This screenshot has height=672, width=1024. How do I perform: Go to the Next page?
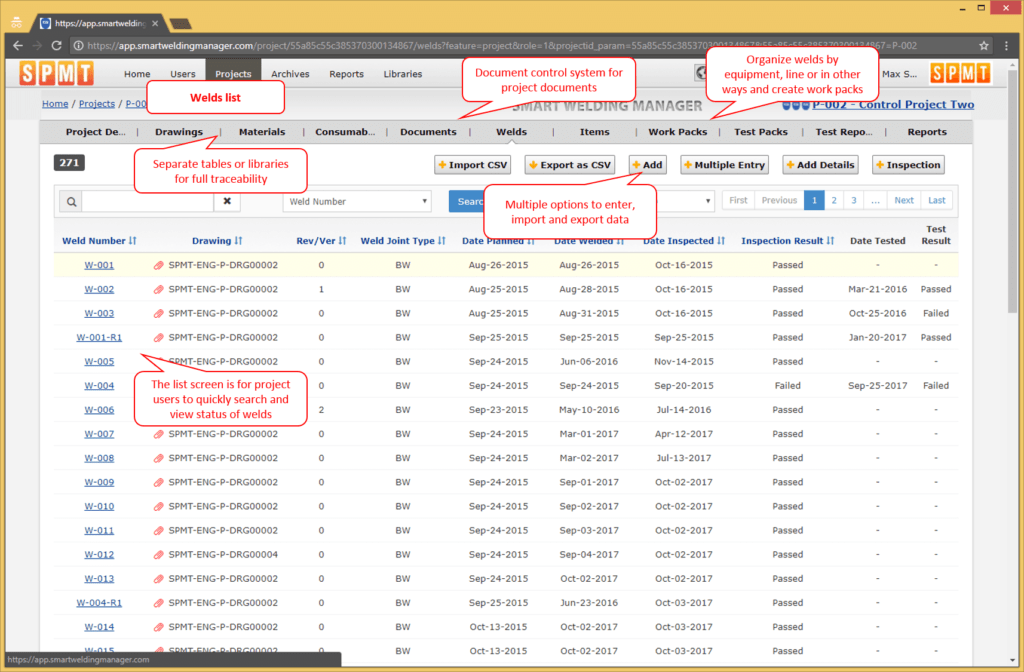pyautogui.click(x=904, y=200)
